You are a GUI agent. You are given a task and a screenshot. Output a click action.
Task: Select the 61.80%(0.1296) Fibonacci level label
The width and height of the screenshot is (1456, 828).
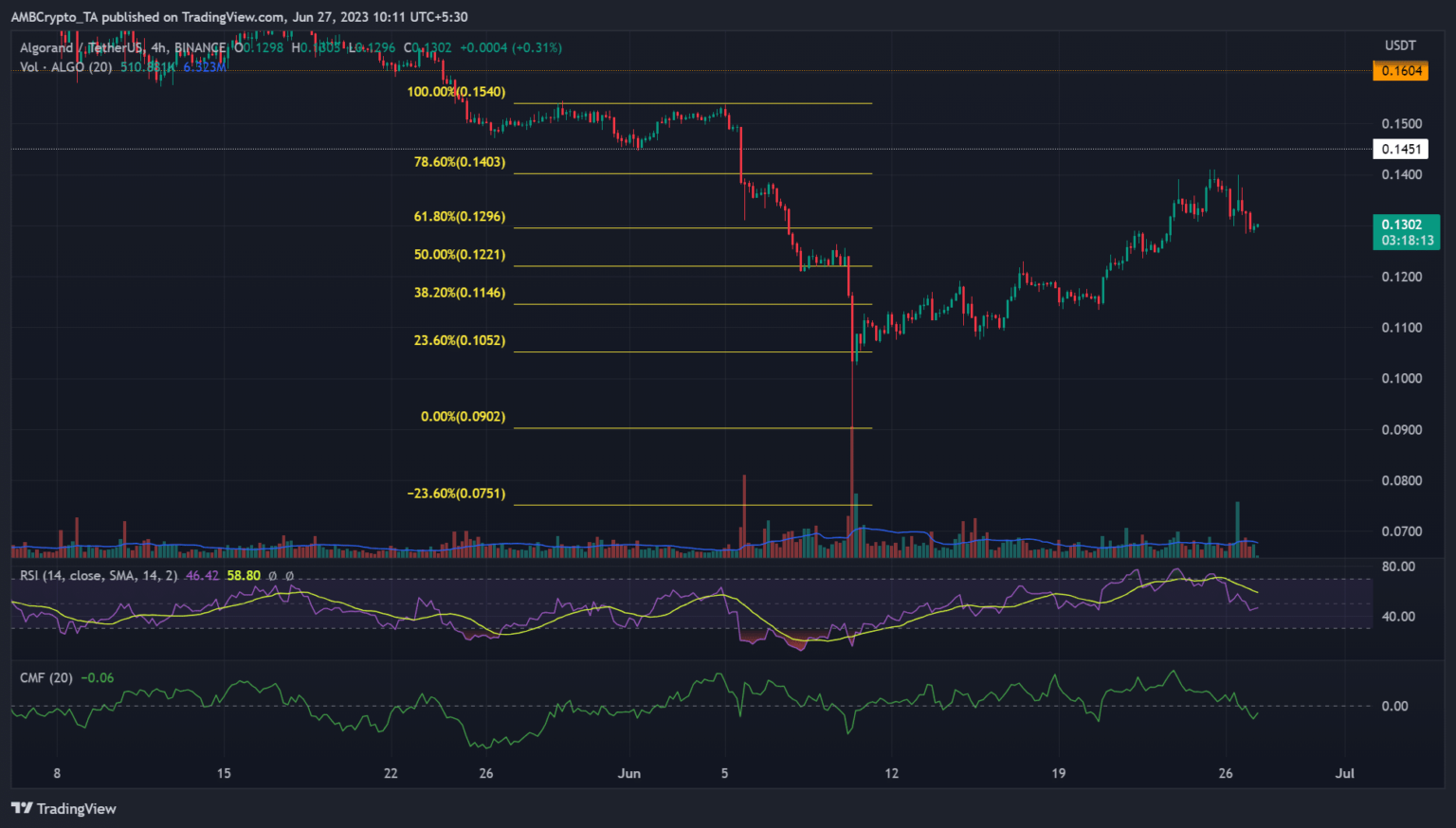click(460, 217)
